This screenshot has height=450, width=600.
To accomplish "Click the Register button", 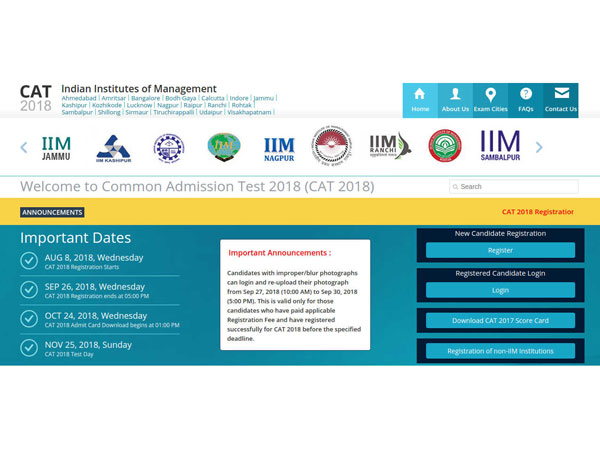I will coord(500,251).
